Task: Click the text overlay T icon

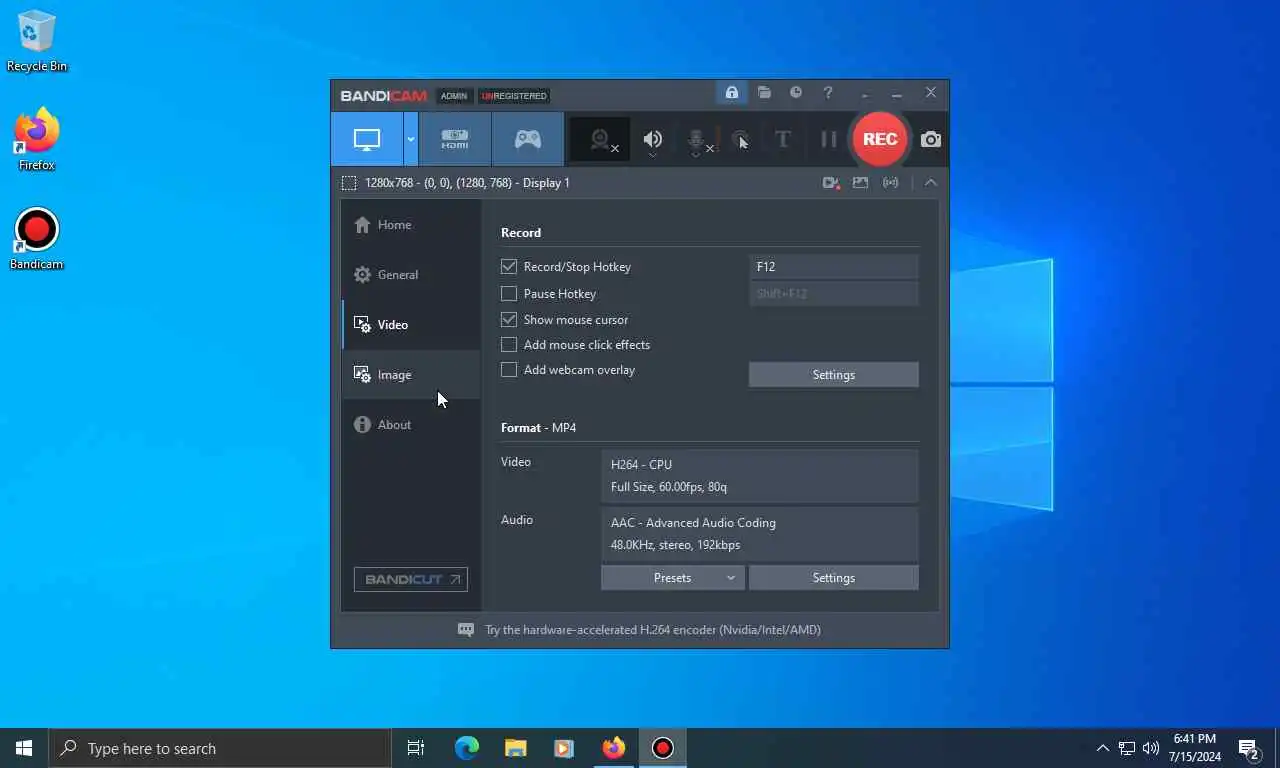Action: point(783,140)
